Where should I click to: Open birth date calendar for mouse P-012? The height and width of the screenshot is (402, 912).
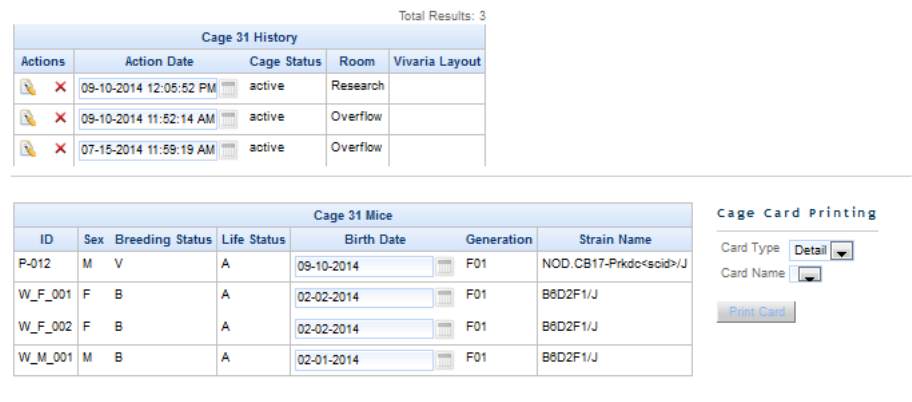coord(445,267)
